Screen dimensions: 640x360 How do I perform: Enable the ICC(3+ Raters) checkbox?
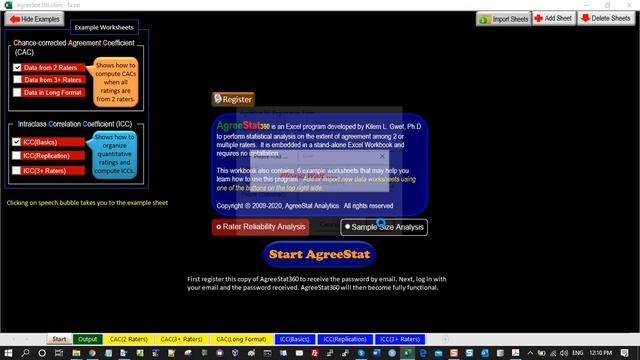(x=16, y=170)
